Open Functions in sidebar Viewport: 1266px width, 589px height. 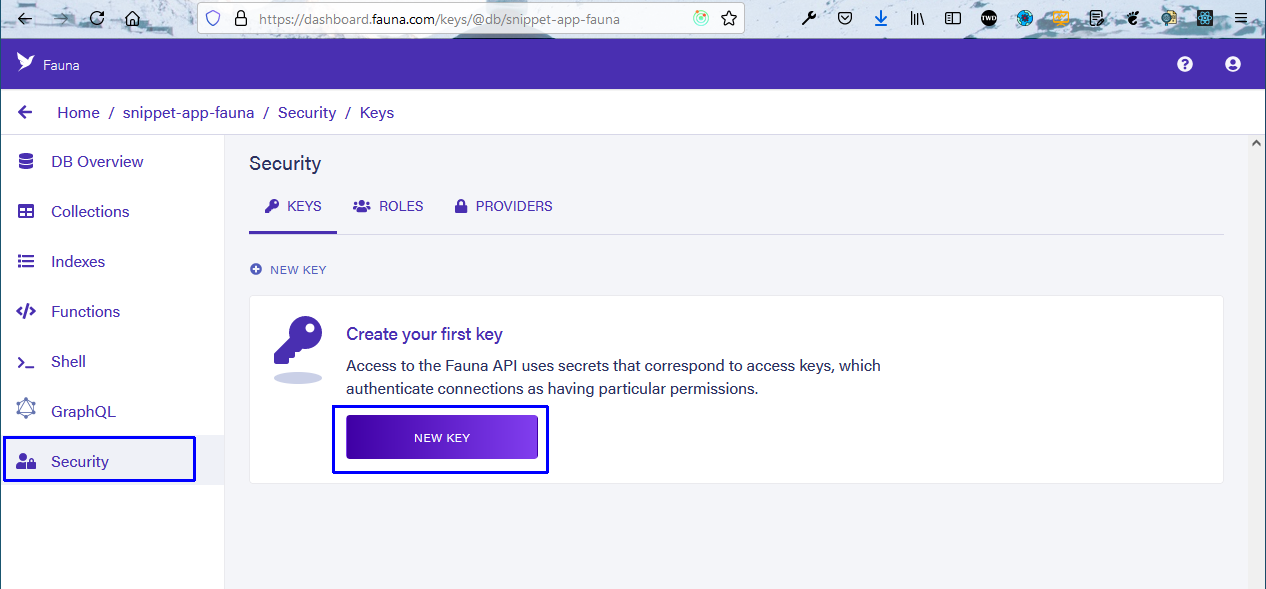[x=112, y=312]
